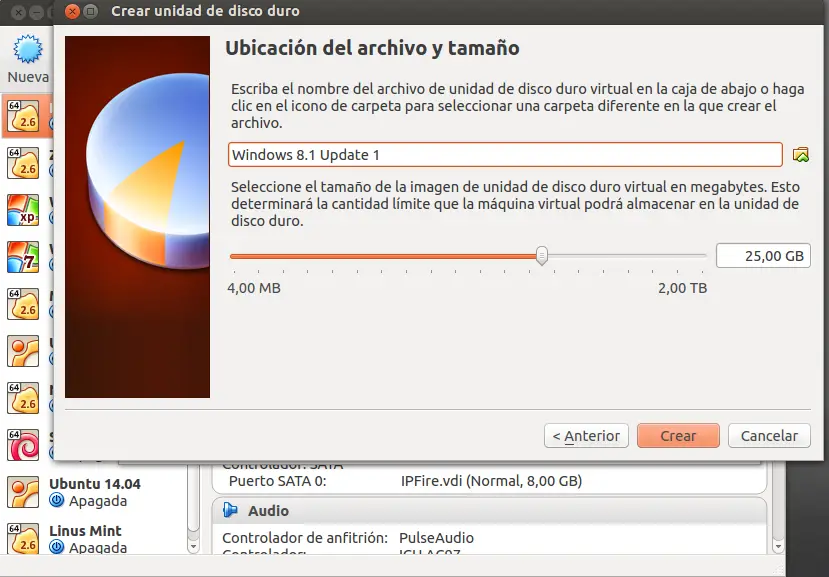Click the Apagada power icon under Linus Mint
This screenshot has height=577, width=829.
(x=57, y=547)
